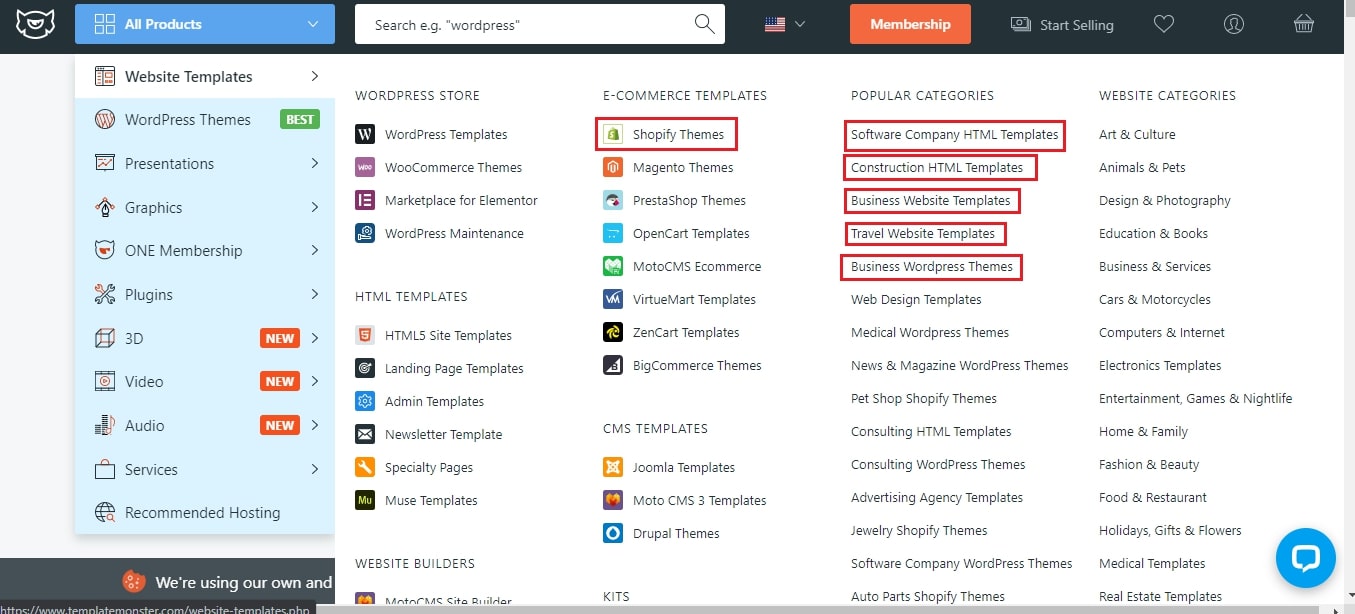Expand the Plugins submenu arrow
The height and width of the screenshot is (614, 1355).
pos(314,294)
